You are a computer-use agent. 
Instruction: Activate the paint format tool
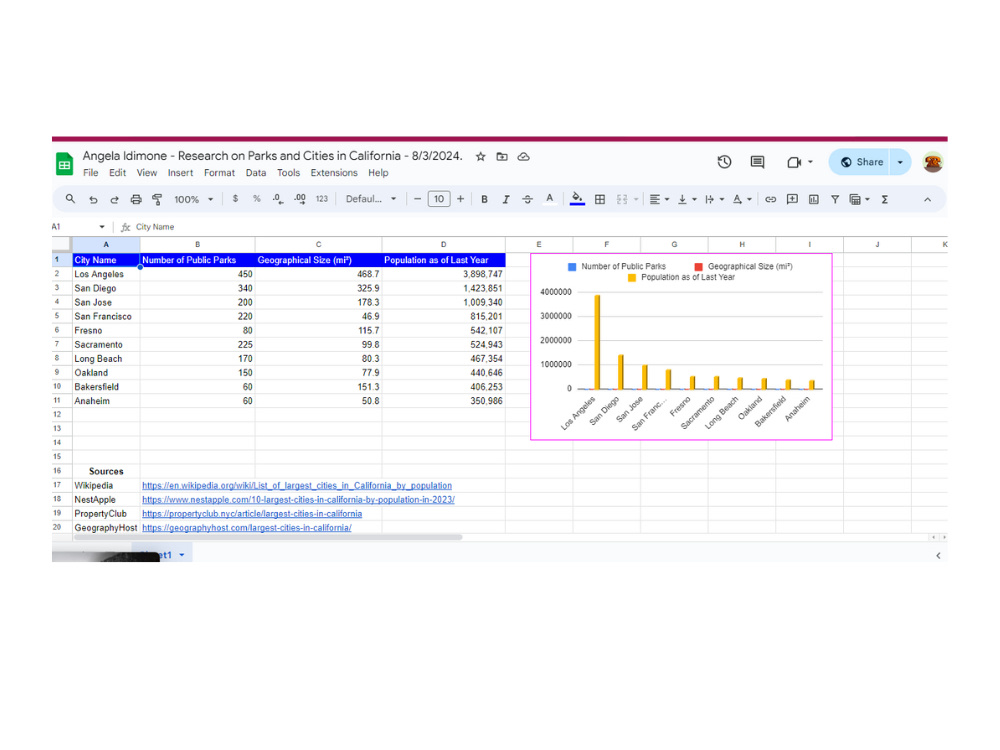[x=157, y=199]
